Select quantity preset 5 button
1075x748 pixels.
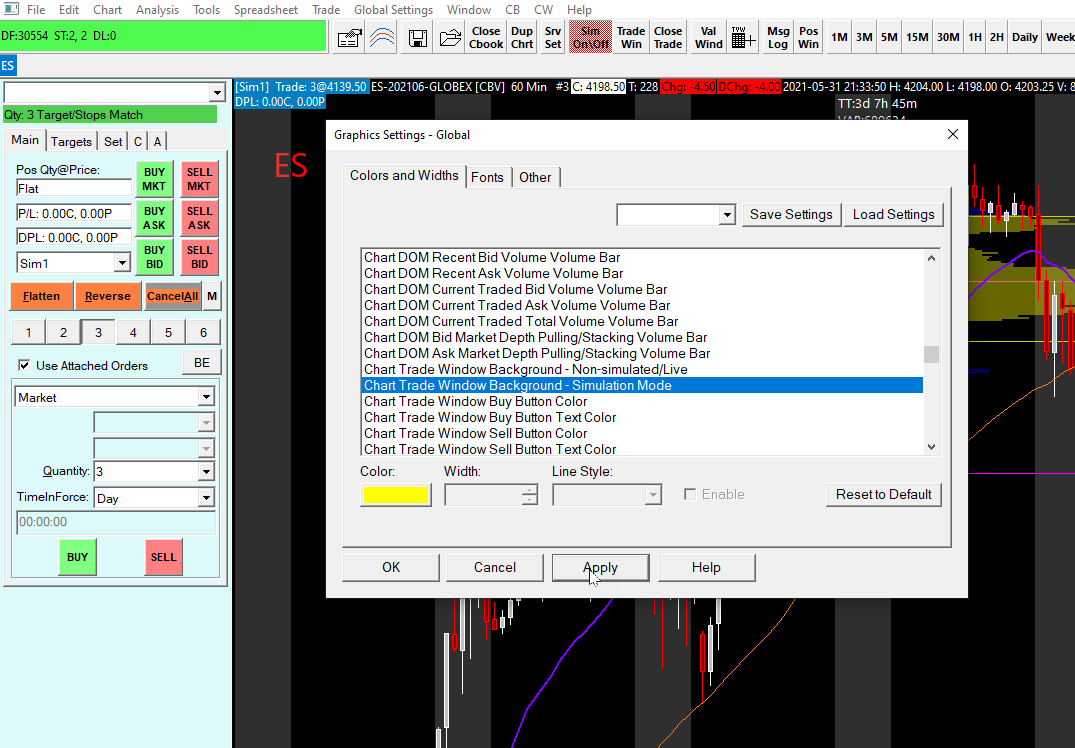[x=168, y=333]
